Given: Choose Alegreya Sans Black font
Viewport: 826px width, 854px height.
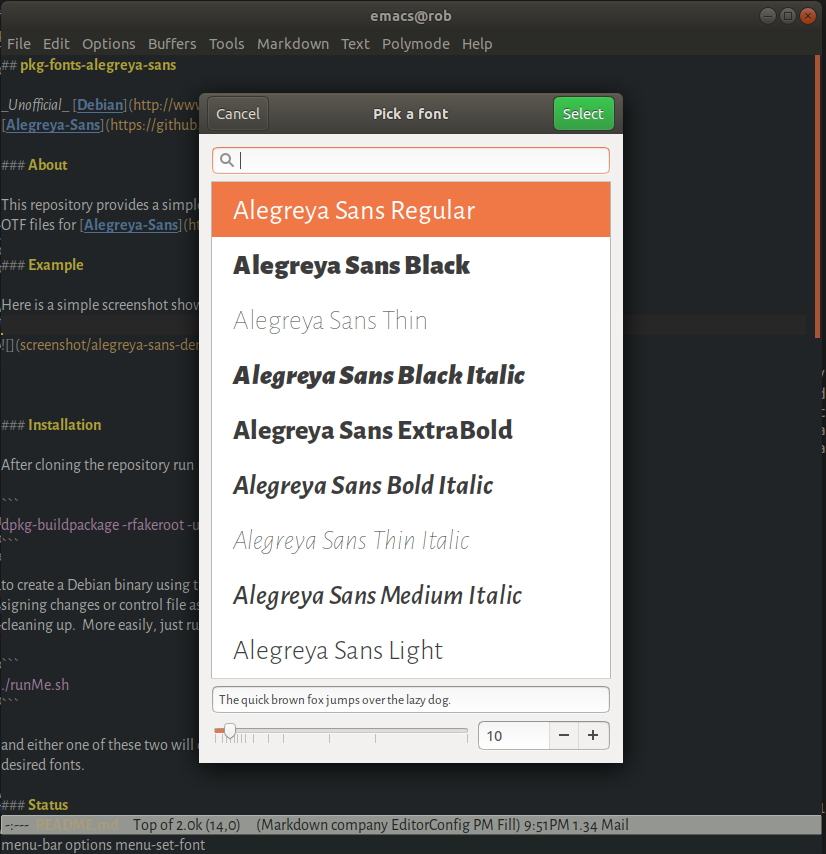Looking at the screenshot, I should point(411,265).
